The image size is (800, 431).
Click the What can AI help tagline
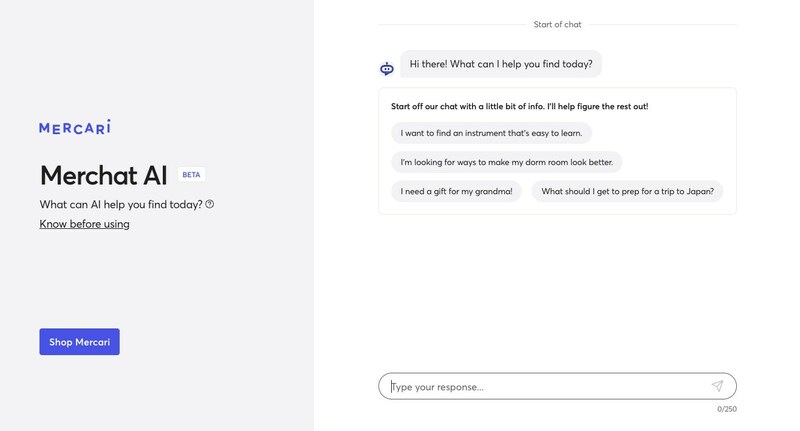(x=121, y=204)
